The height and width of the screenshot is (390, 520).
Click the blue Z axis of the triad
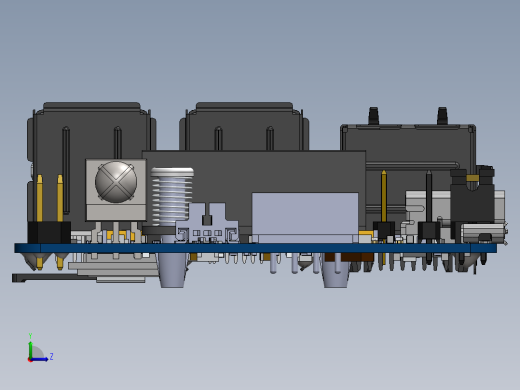pyautogui.click(x=39, y=359)
